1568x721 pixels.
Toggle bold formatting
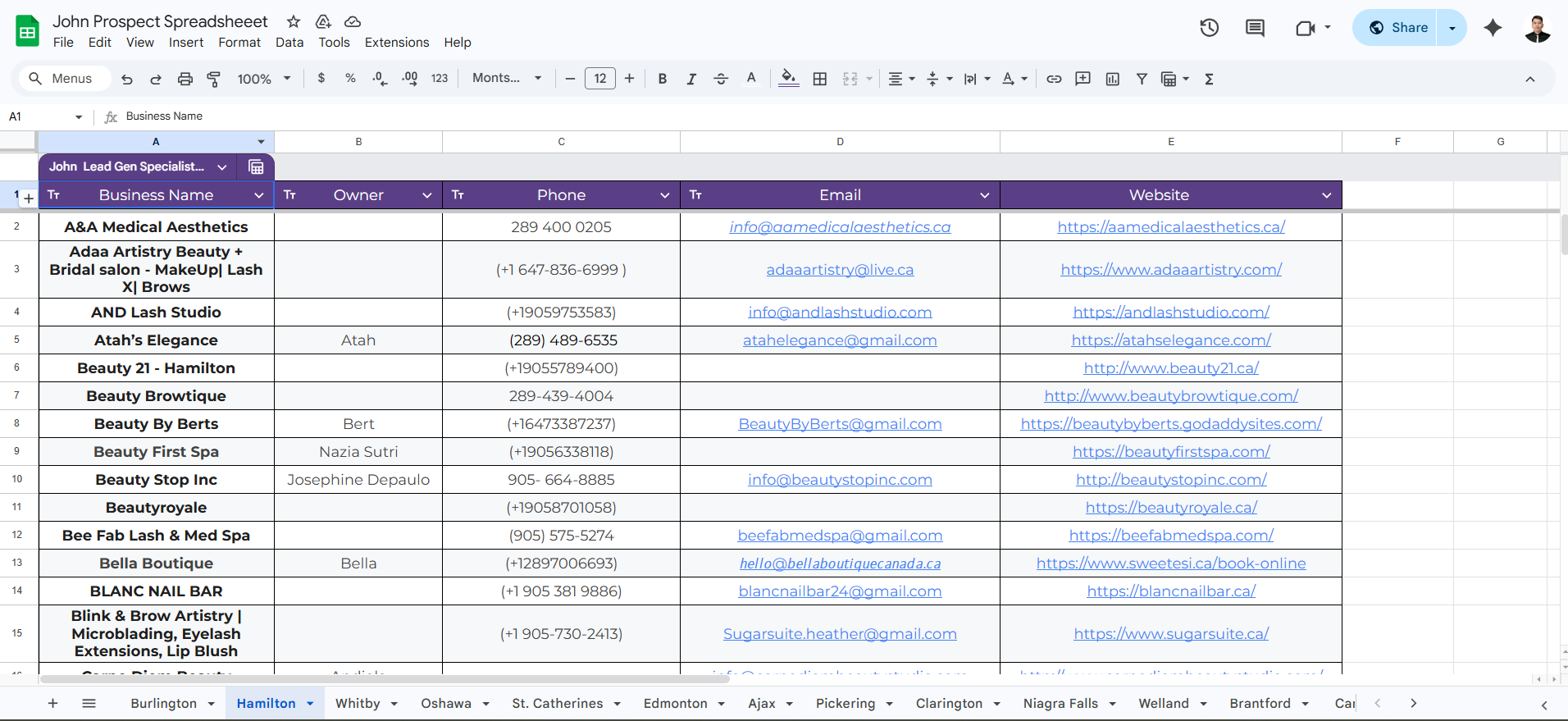pyautogui.click(x=663, y=79)
